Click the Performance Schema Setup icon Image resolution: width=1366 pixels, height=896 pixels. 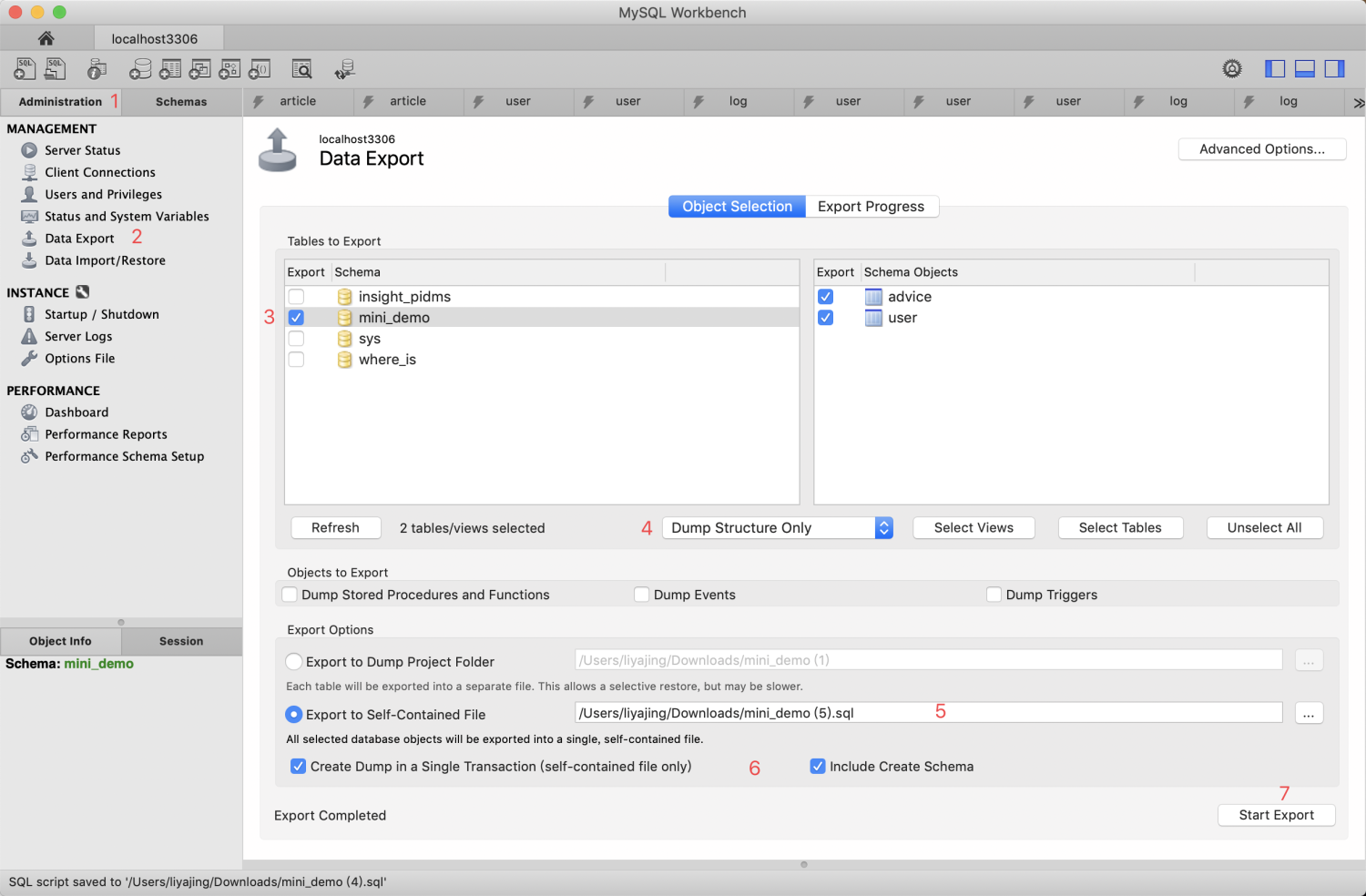click(x=29, y=456)
